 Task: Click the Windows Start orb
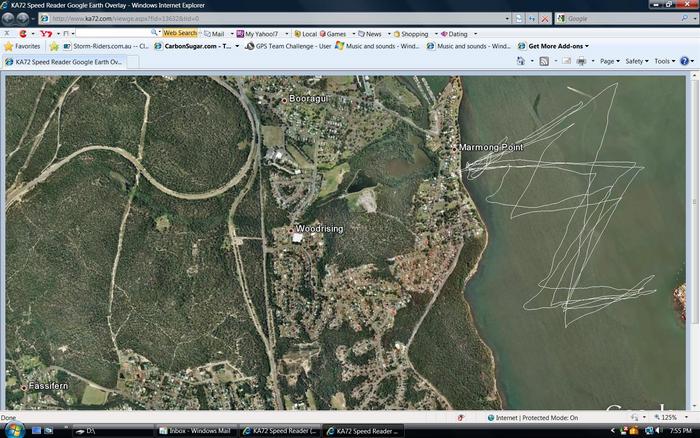pos(10,430)
